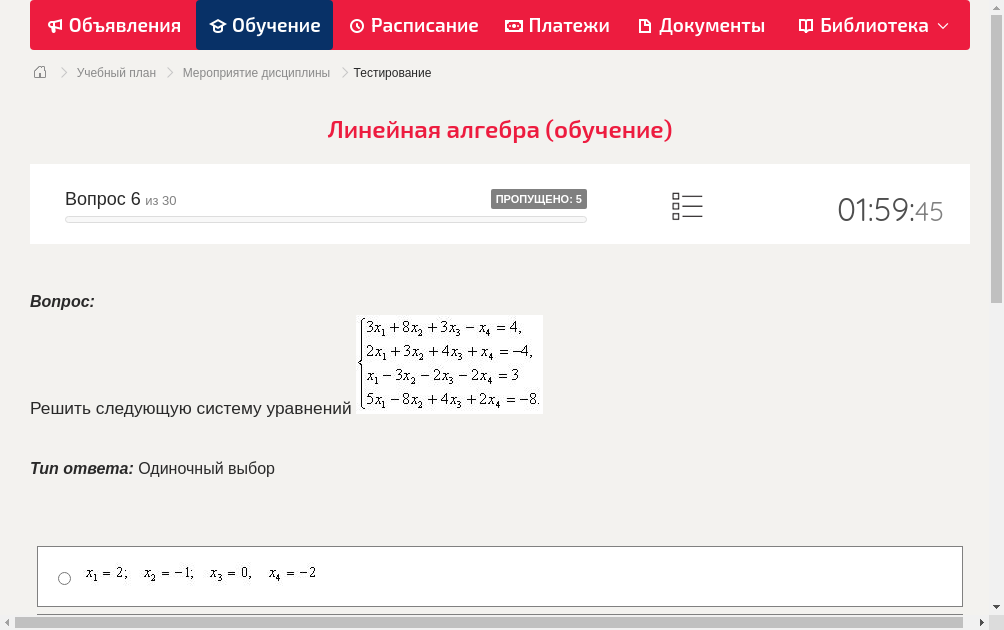Click the megaphone icon on Объявления

(55, 25)
